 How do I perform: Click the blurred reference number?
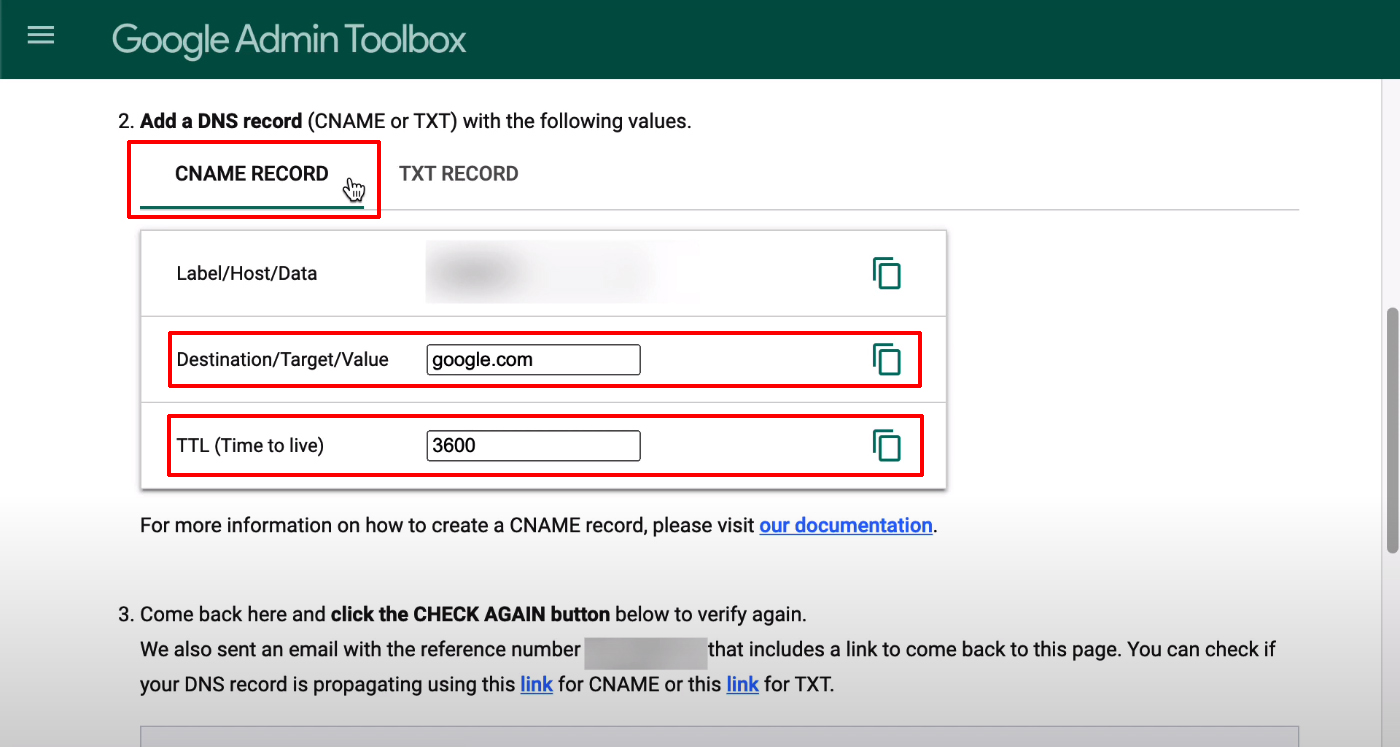(645, 650)
